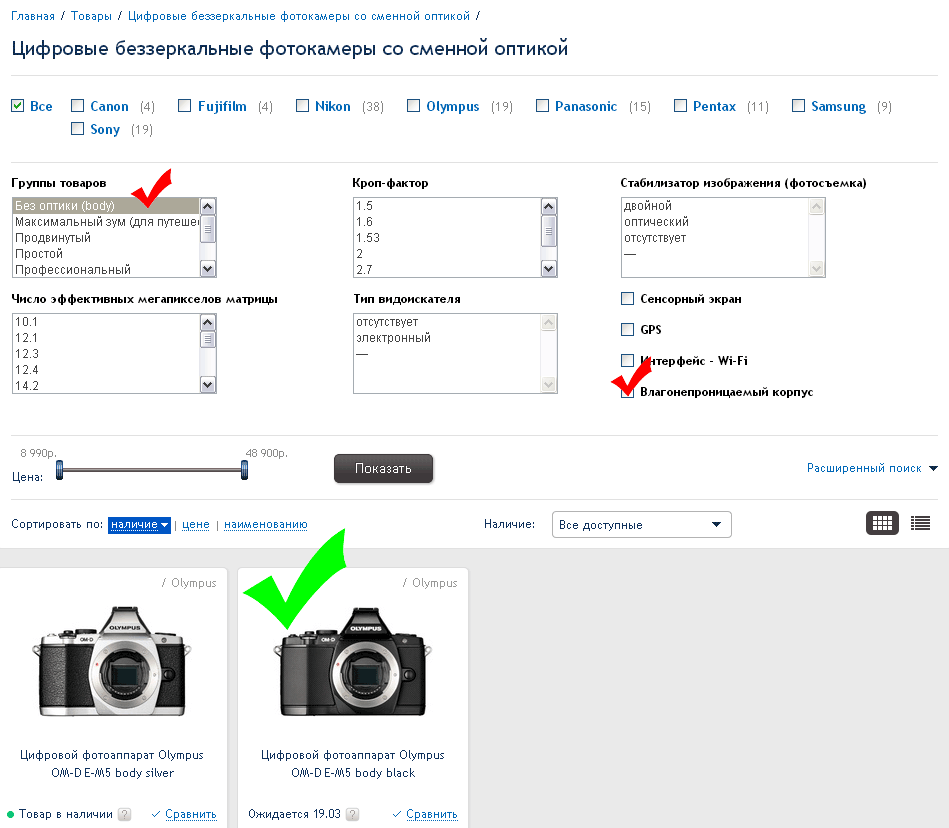Enable the GPS checkbox
This screenshot has width=949, height=828.
(628, 329)
